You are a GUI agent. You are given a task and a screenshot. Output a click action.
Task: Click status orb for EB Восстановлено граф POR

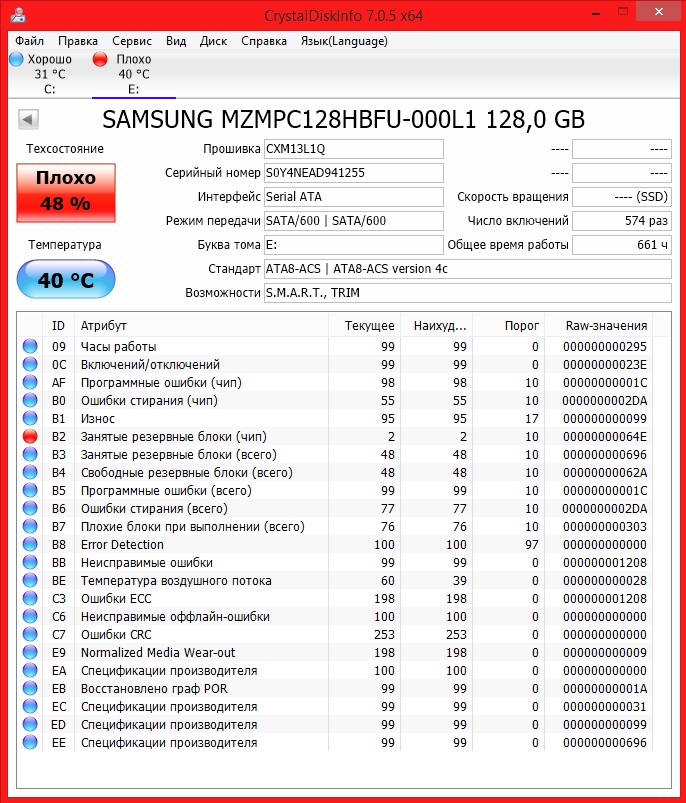click(30, 688)
